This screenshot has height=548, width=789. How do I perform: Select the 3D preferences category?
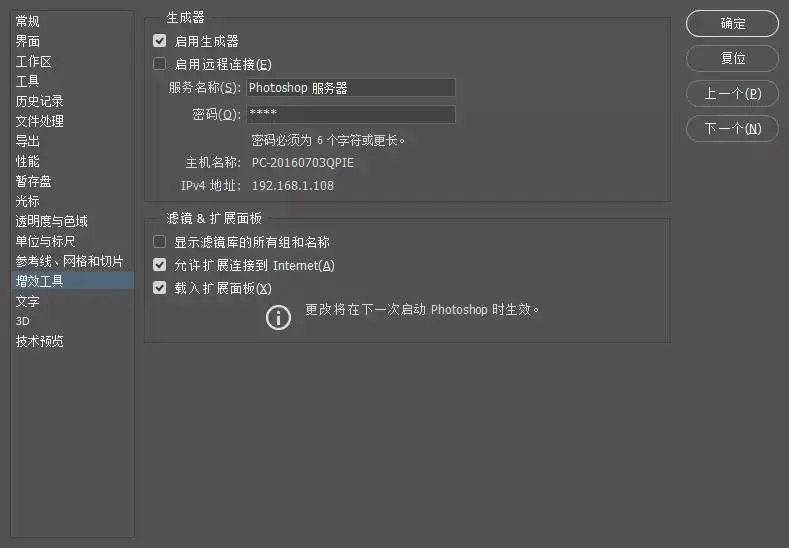coord(23,321)
